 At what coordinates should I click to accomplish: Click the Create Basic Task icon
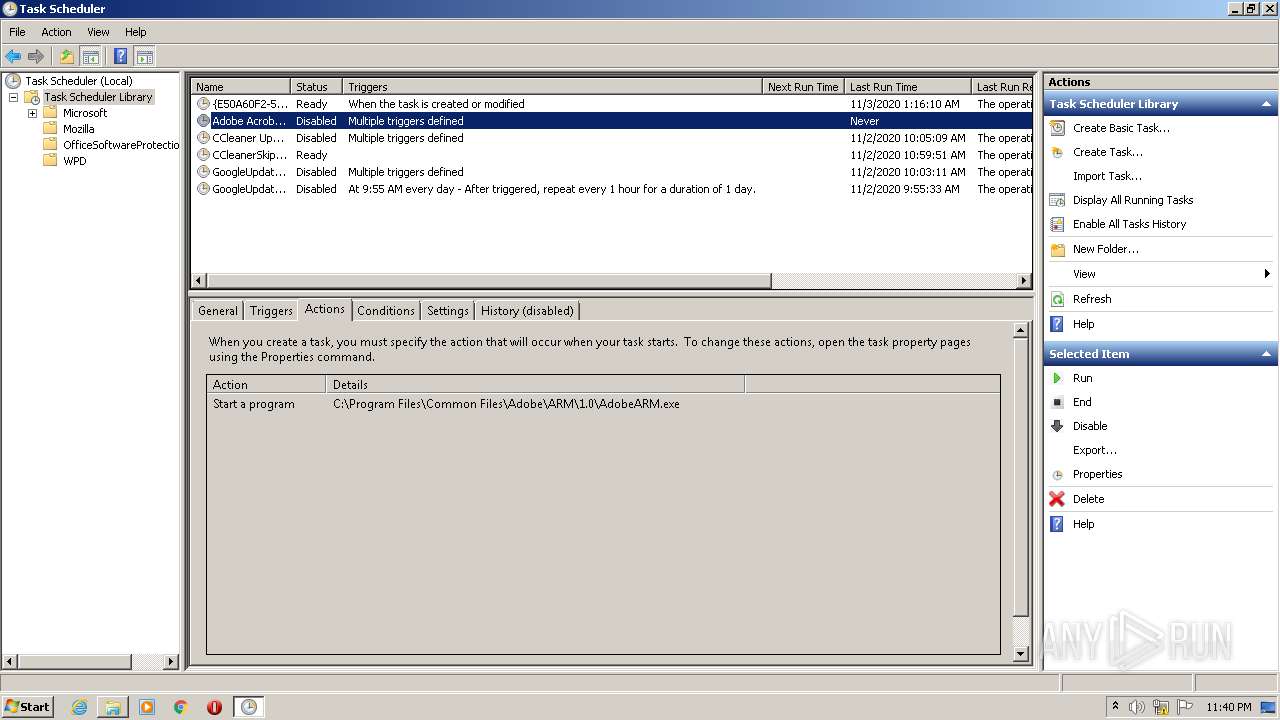(x=1057, y=128)
